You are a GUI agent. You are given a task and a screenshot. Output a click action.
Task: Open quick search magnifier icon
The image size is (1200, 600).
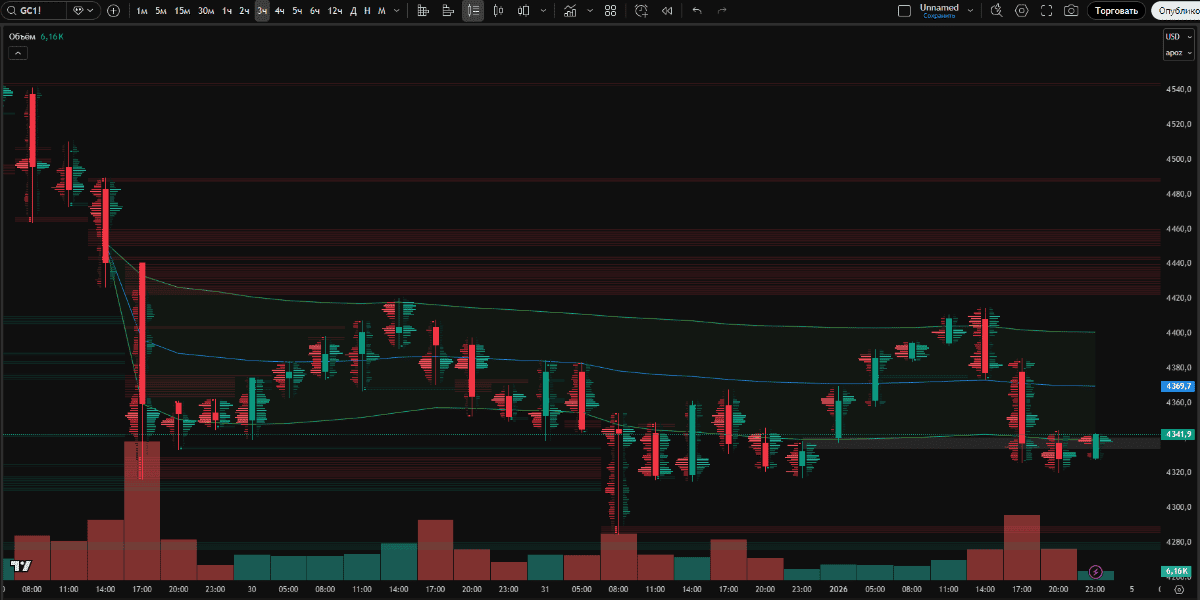tap(996, 11)
